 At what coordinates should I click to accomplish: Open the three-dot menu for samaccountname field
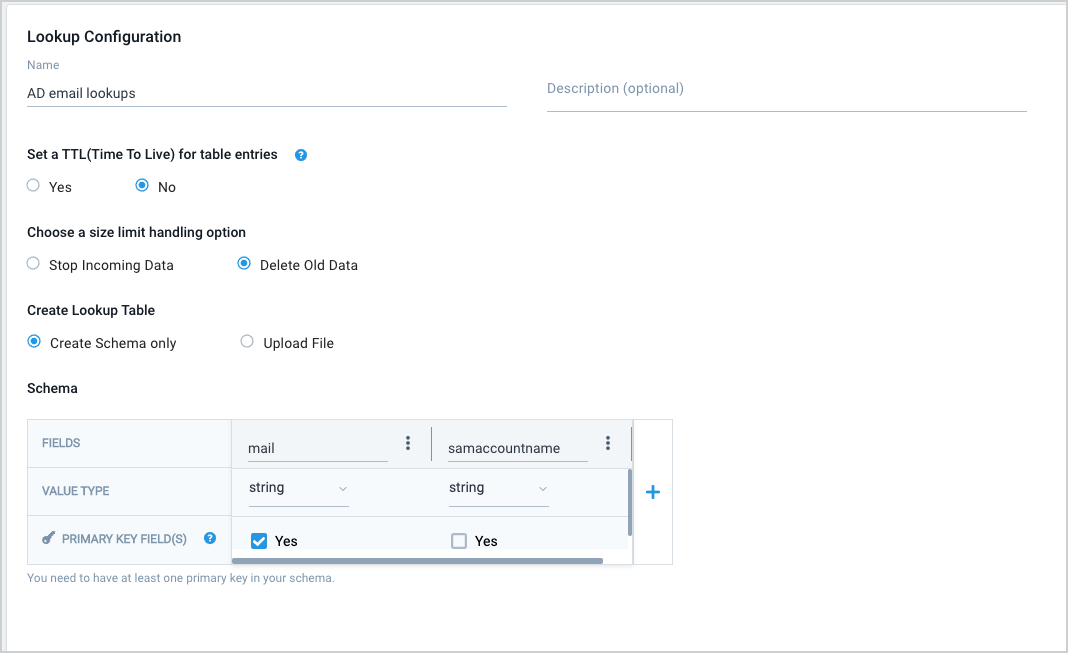608,443
